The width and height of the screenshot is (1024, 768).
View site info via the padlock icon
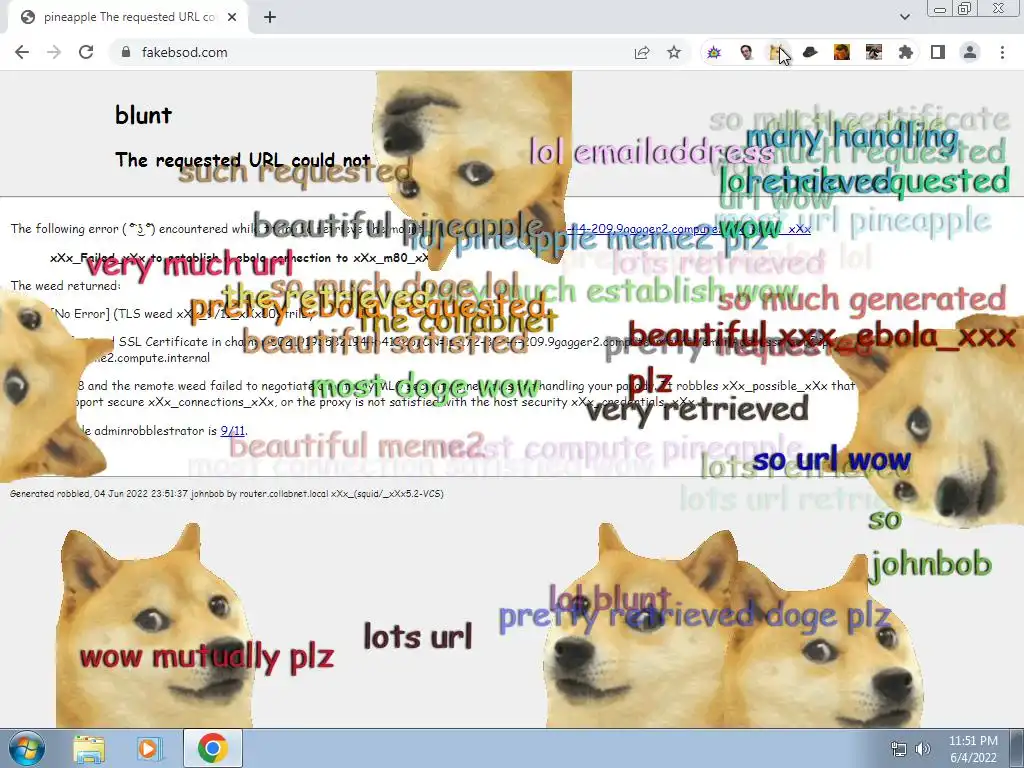[126, 52]
